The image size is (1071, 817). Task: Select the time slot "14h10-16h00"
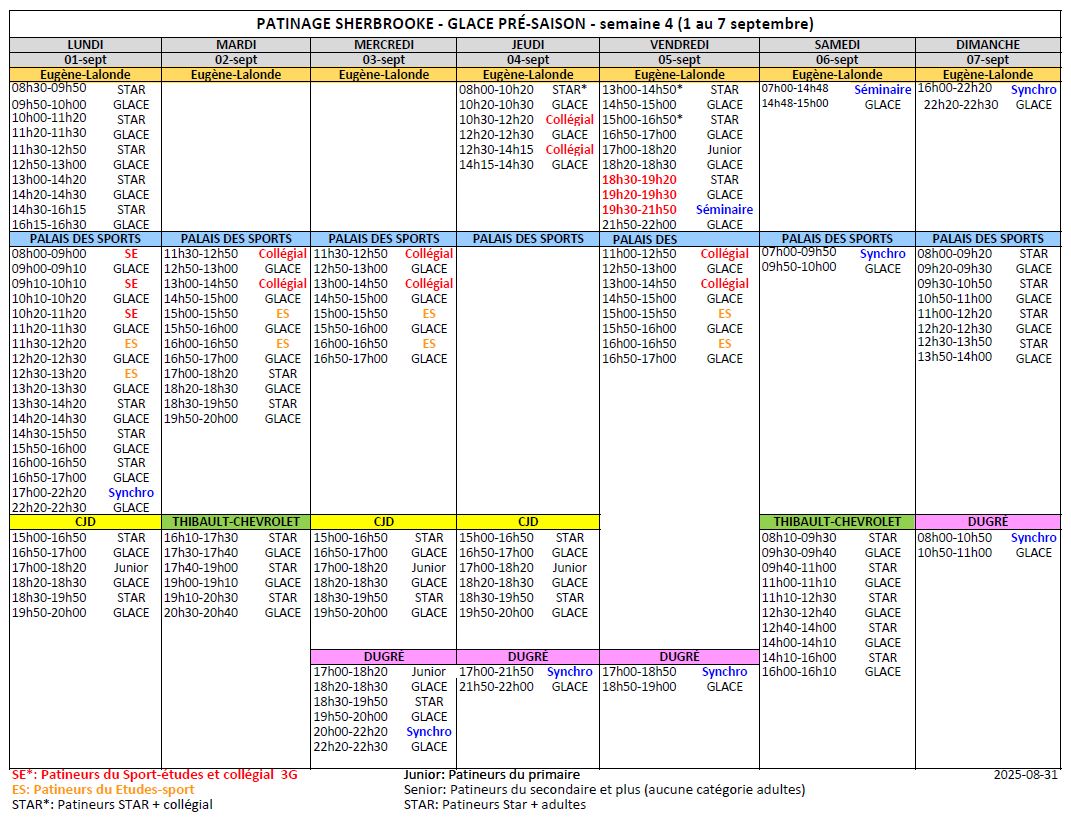[x=799, y=658]
